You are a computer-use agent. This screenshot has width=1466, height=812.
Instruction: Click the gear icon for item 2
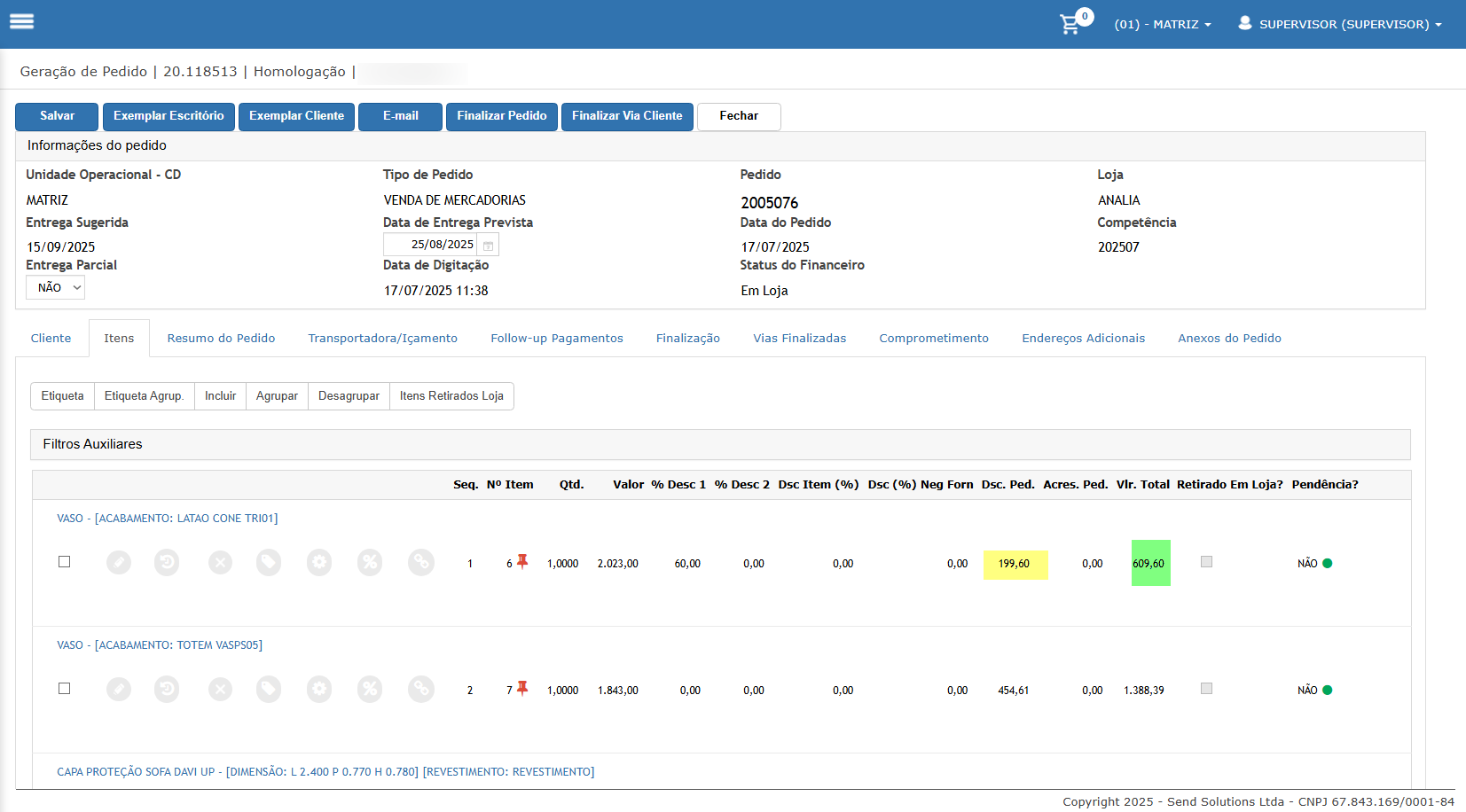(x=319, y=690)
